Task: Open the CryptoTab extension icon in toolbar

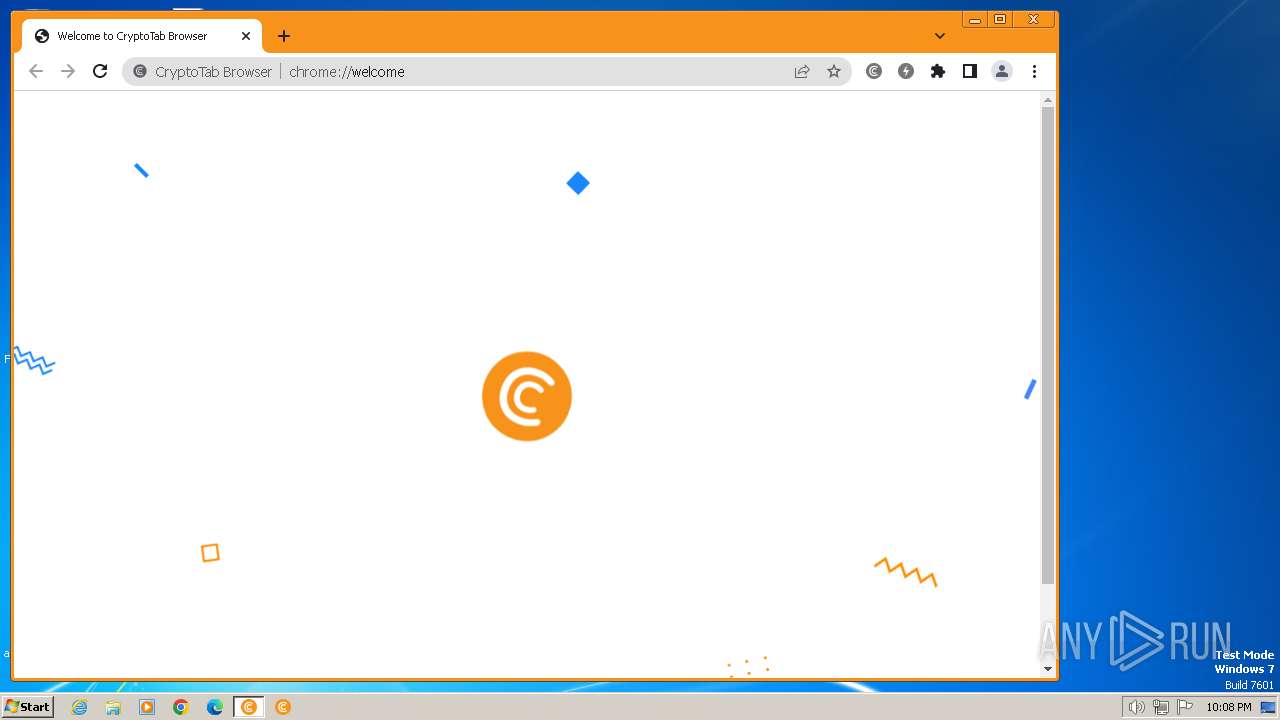Action: pyautogui.click(x=874, y=71)
